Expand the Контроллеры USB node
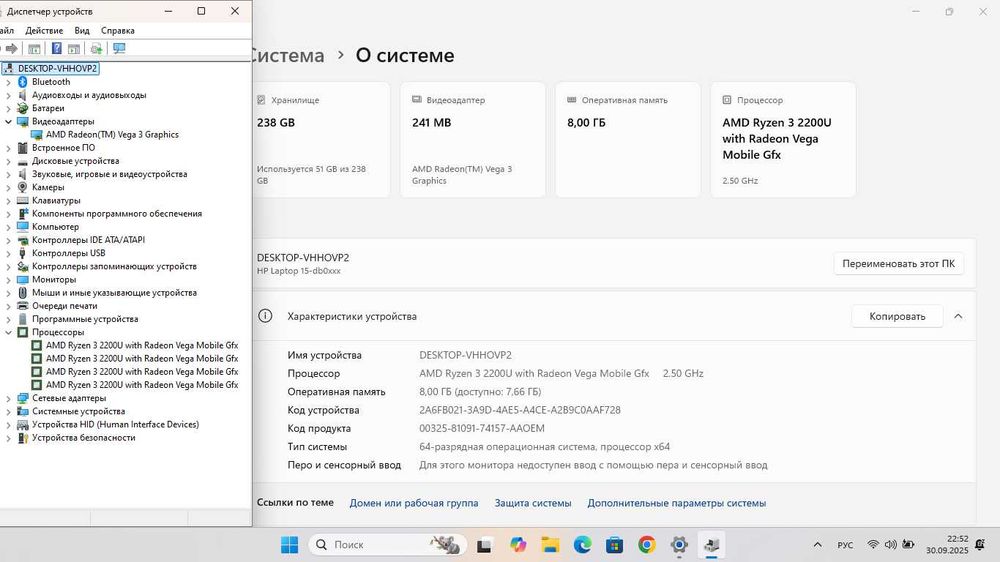Image resolution: width=1000 pixels, height=562 pixels. (x=8, y=253)
